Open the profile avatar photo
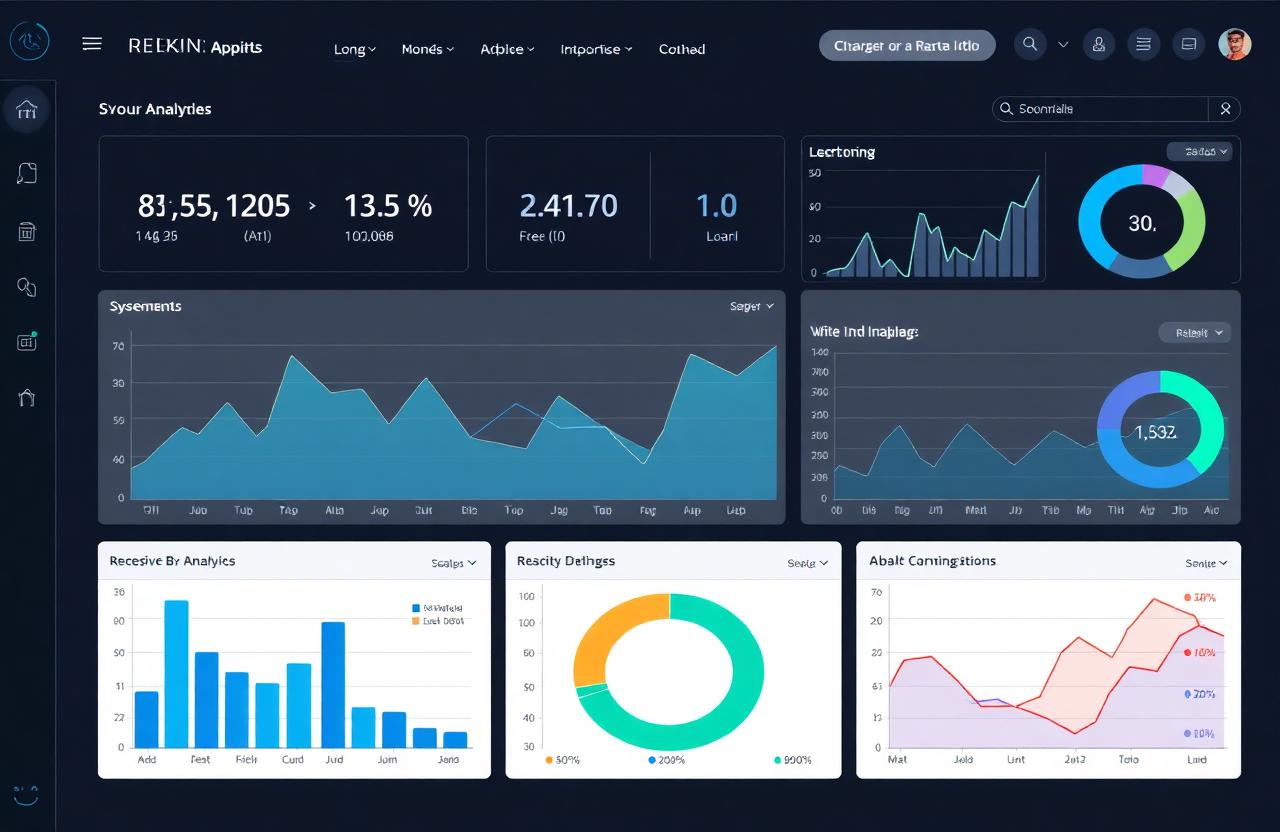The image size is (1280, 832). [1235, 44]
